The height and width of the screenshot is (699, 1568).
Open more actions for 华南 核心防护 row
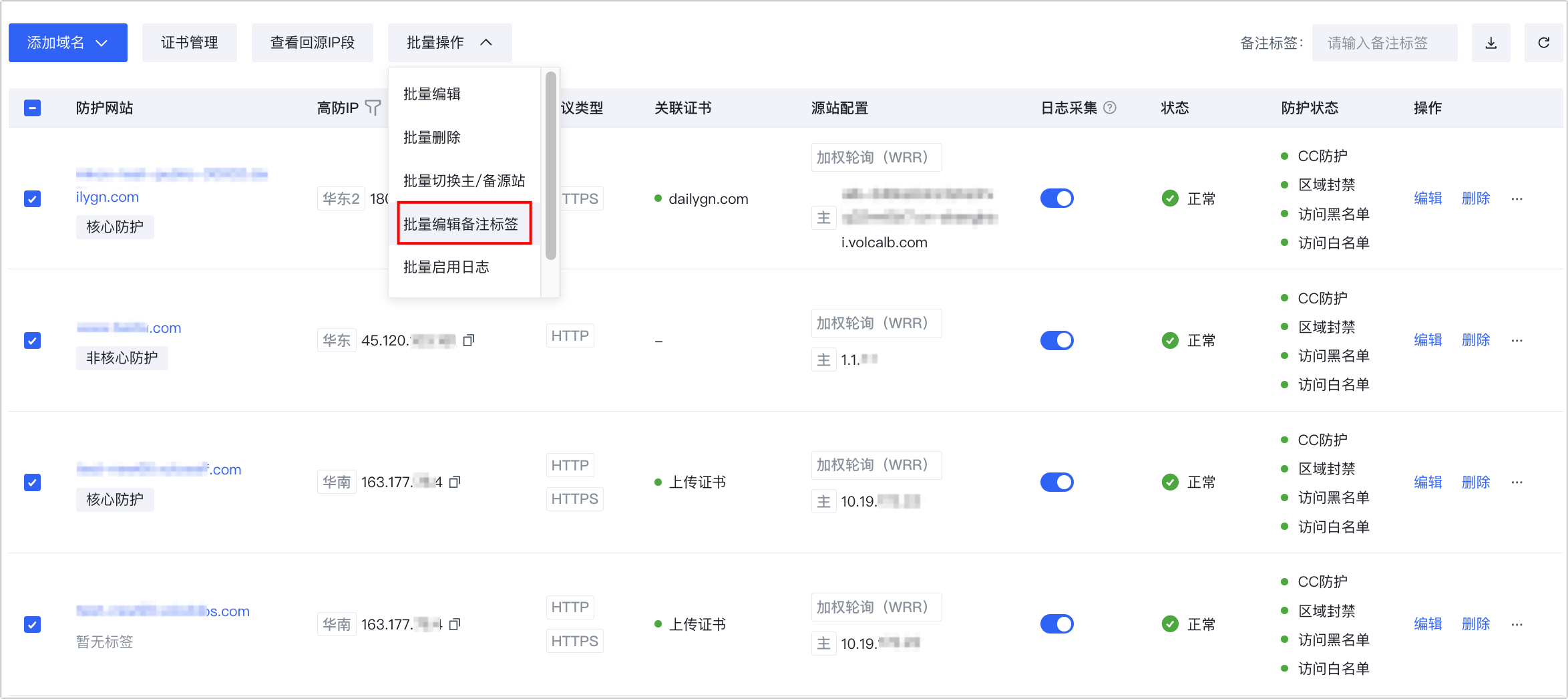[x=1517, y=482]
